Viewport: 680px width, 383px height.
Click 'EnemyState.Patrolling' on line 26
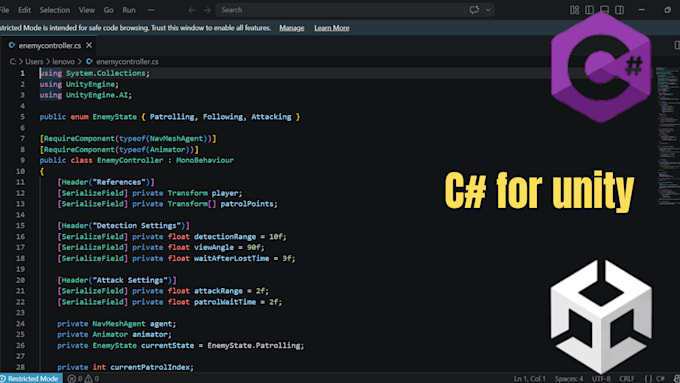pos(253,346)
